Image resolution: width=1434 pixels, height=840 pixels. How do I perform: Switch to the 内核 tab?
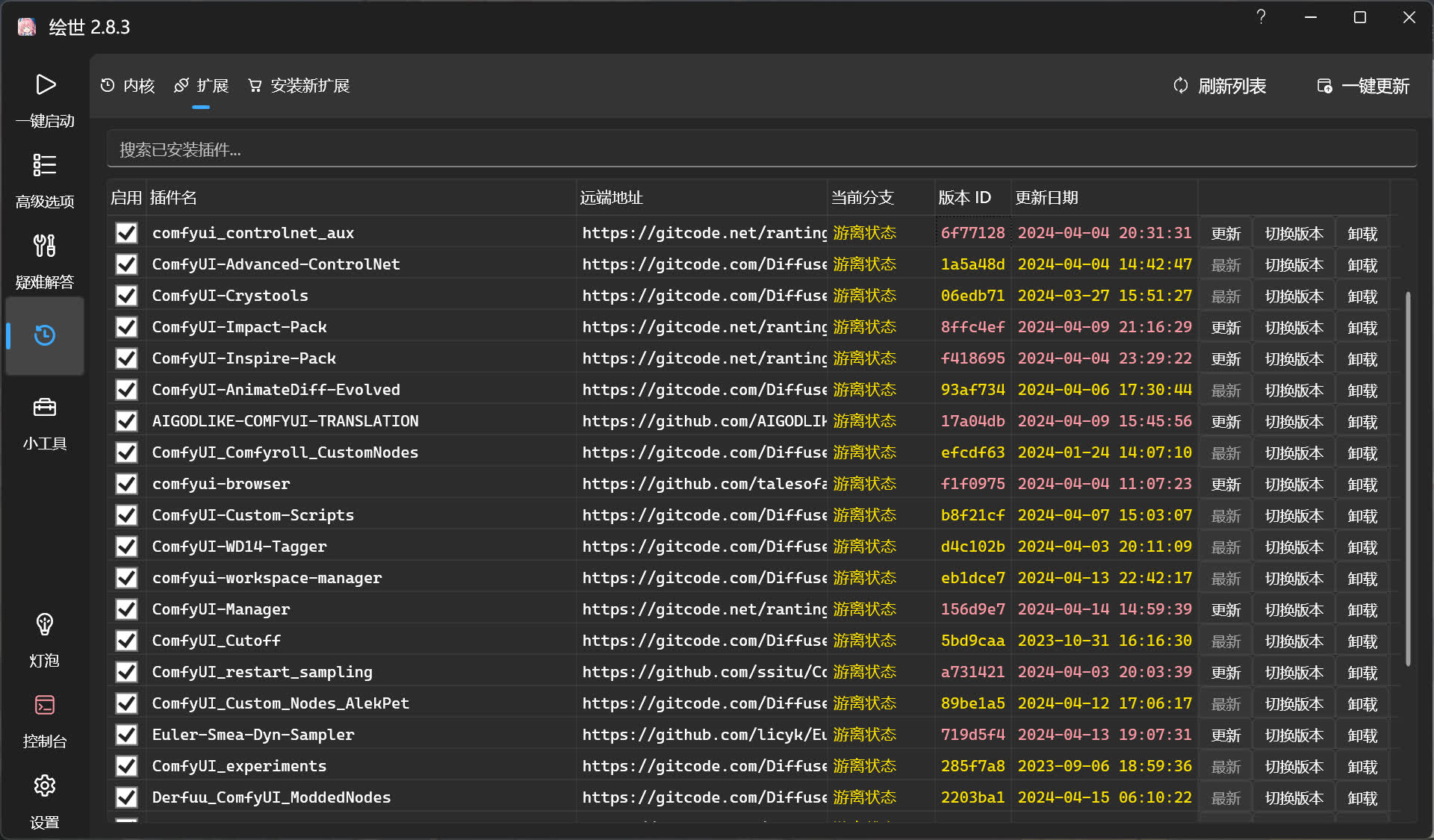pyautogui.click(x=127, y=86)
